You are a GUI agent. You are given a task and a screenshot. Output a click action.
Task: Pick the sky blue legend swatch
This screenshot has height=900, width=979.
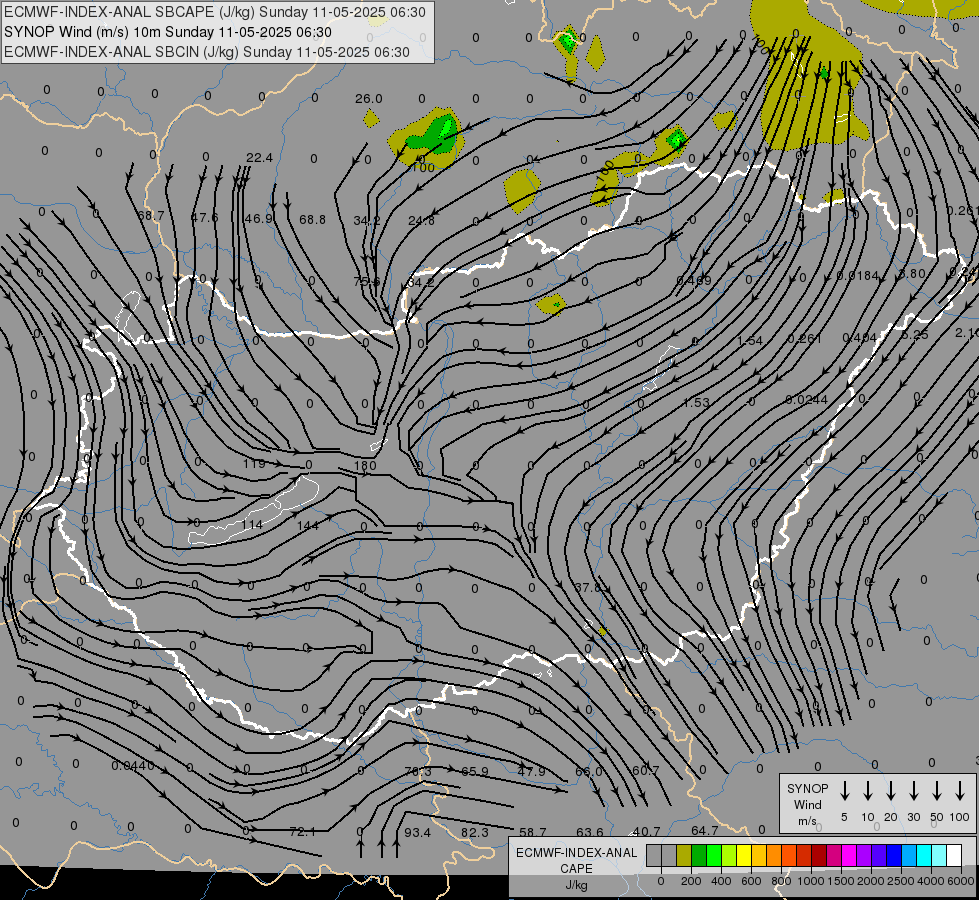(x=909, y=855)
